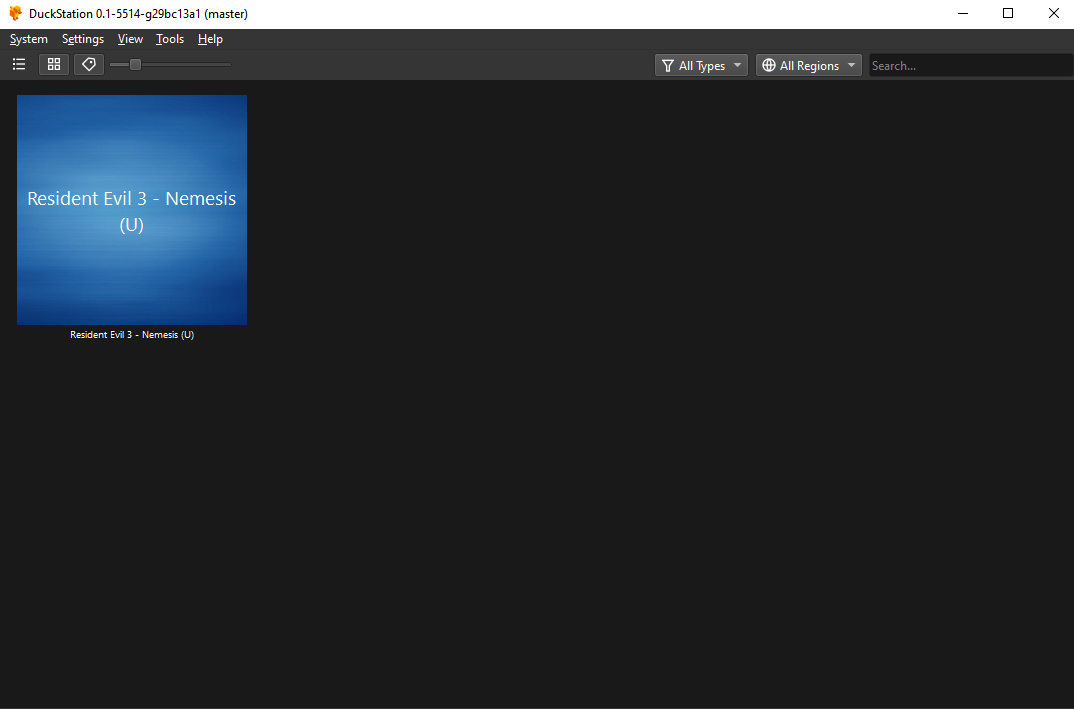Viewport: 1074px width, 709px height.
Task: Open the Help menu
Action: coord(210,39)
